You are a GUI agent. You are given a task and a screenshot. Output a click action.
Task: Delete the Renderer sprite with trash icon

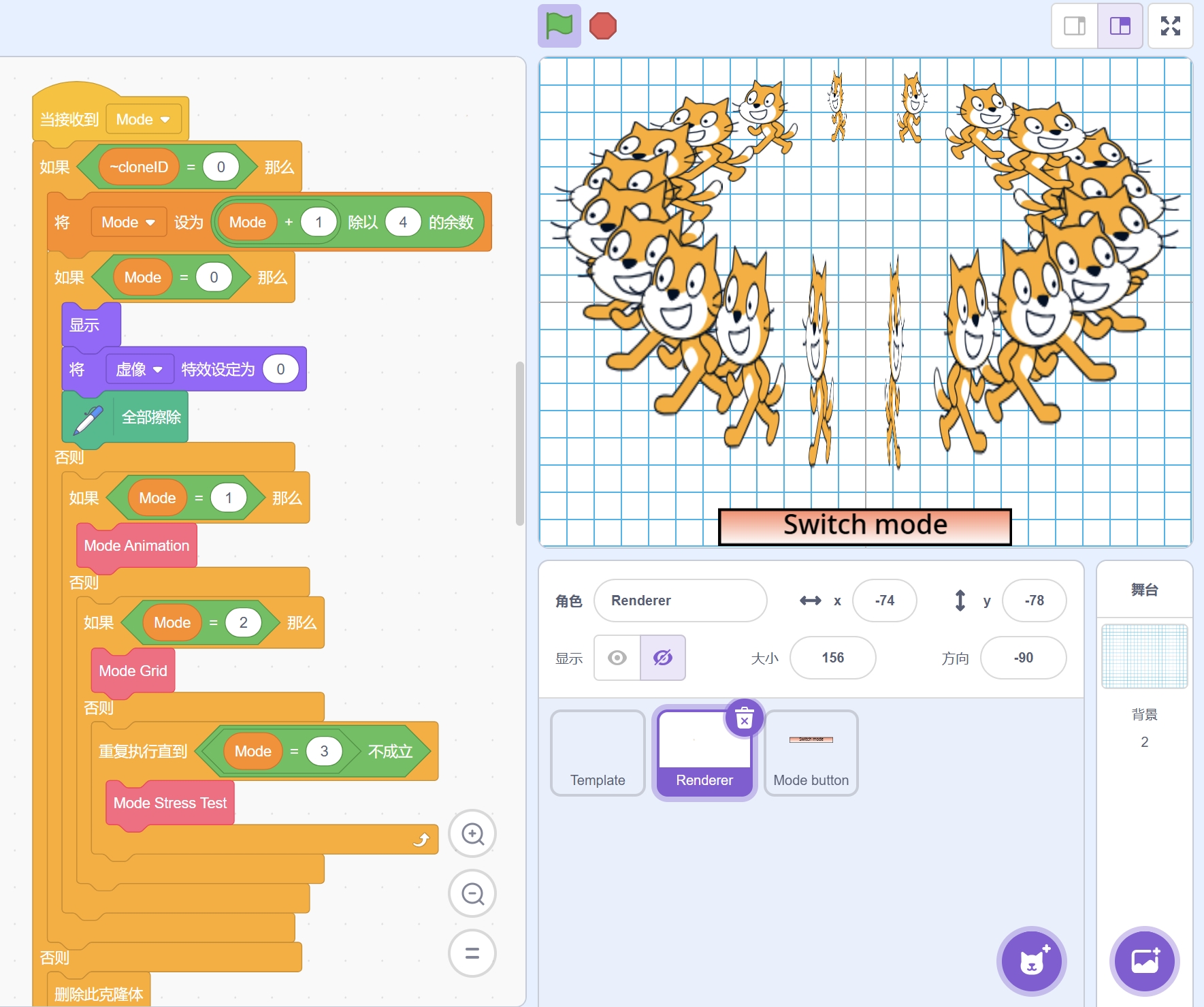point(745,719)
